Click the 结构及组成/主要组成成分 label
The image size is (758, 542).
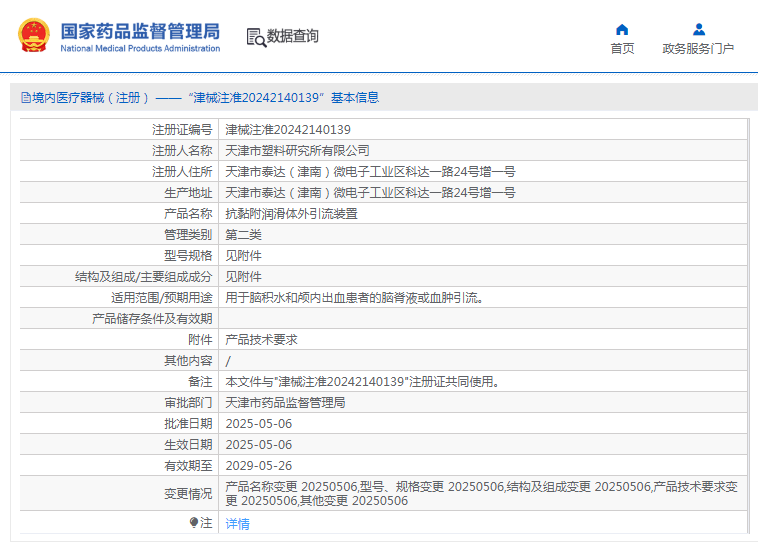(x=144, y=277)
